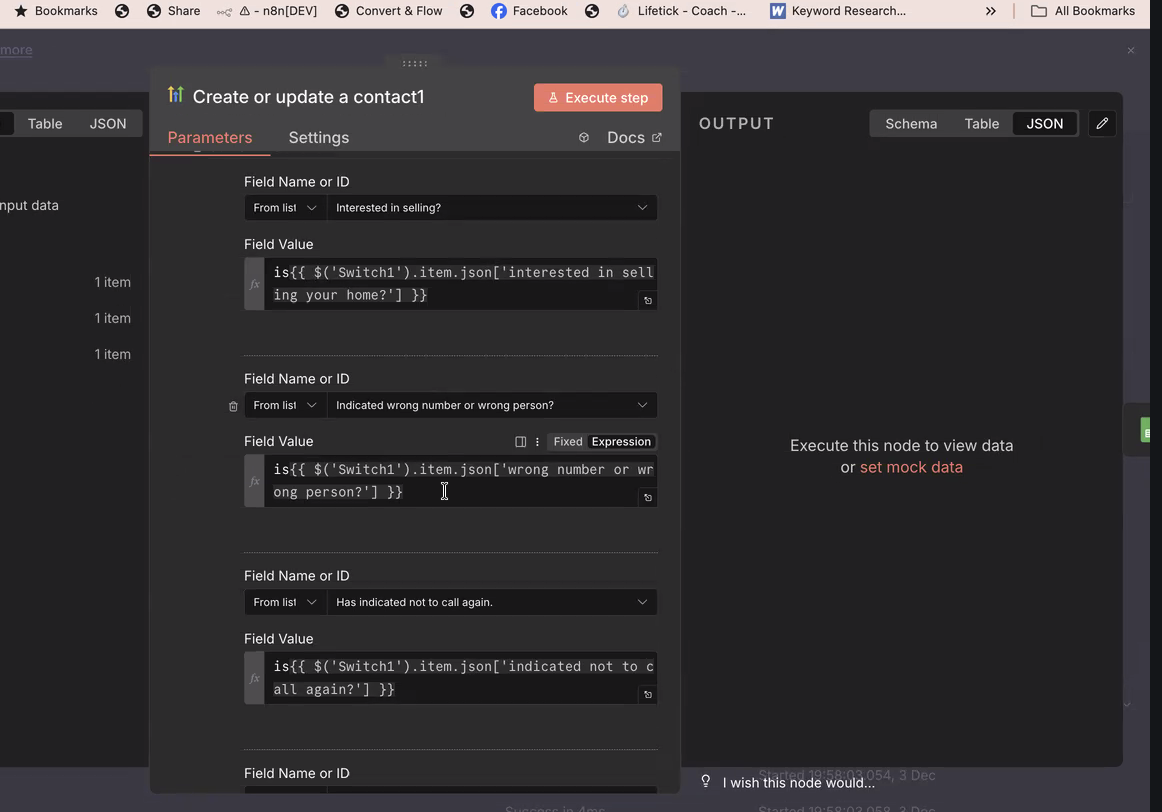The image size is (1162, 812).
Task: Click the 'set mock data' link
Action: (x=911, y=466)
